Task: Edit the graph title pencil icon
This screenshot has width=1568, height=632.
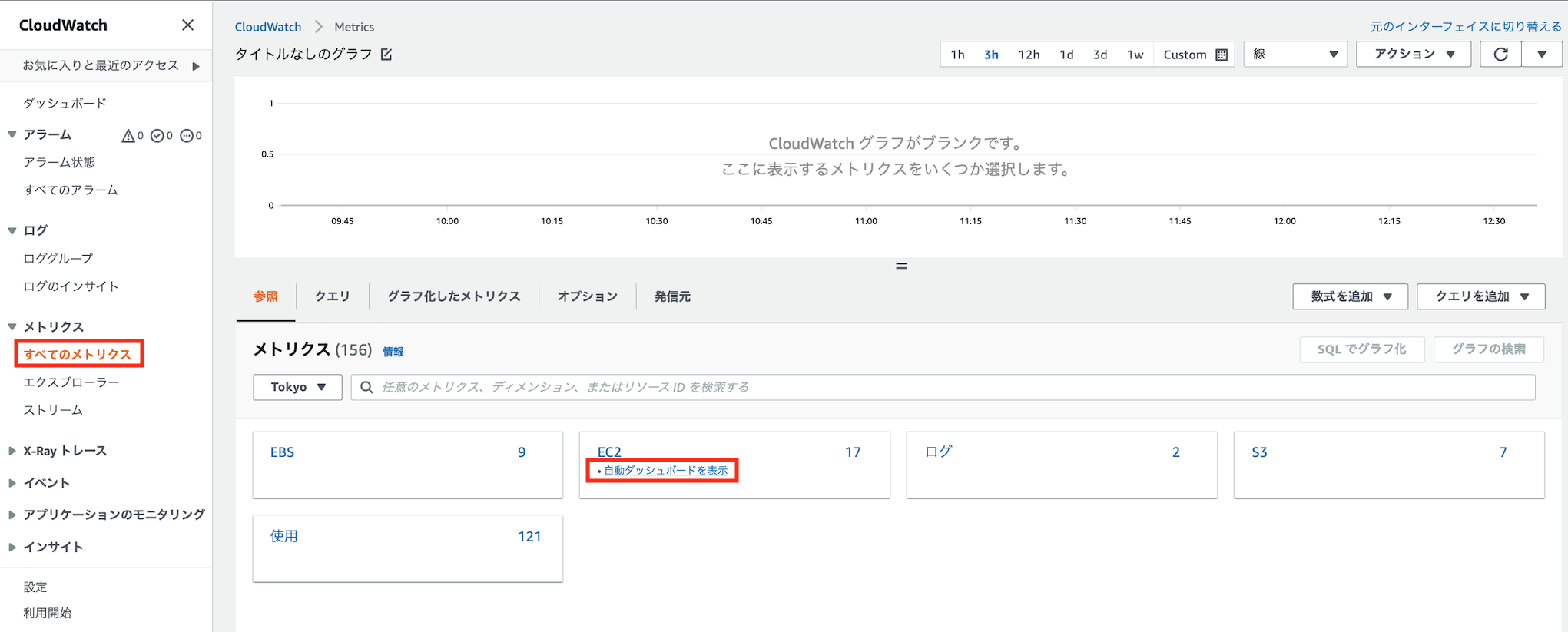Action: point(386,55)
